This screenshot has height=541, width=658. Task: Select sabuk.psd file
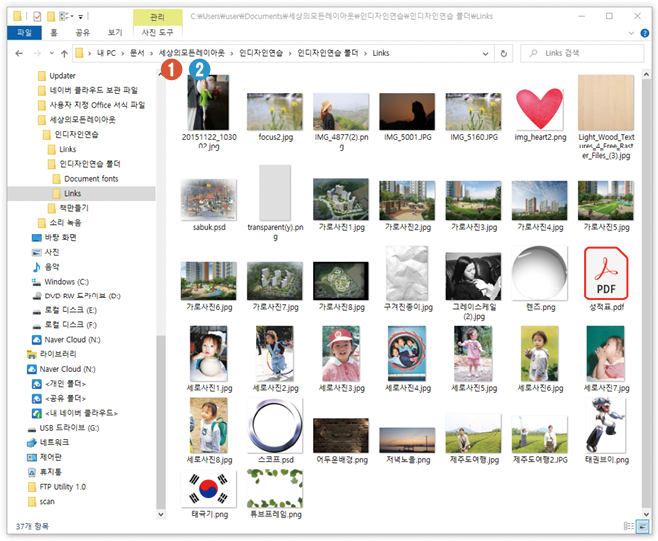click(x=209, y=200)
